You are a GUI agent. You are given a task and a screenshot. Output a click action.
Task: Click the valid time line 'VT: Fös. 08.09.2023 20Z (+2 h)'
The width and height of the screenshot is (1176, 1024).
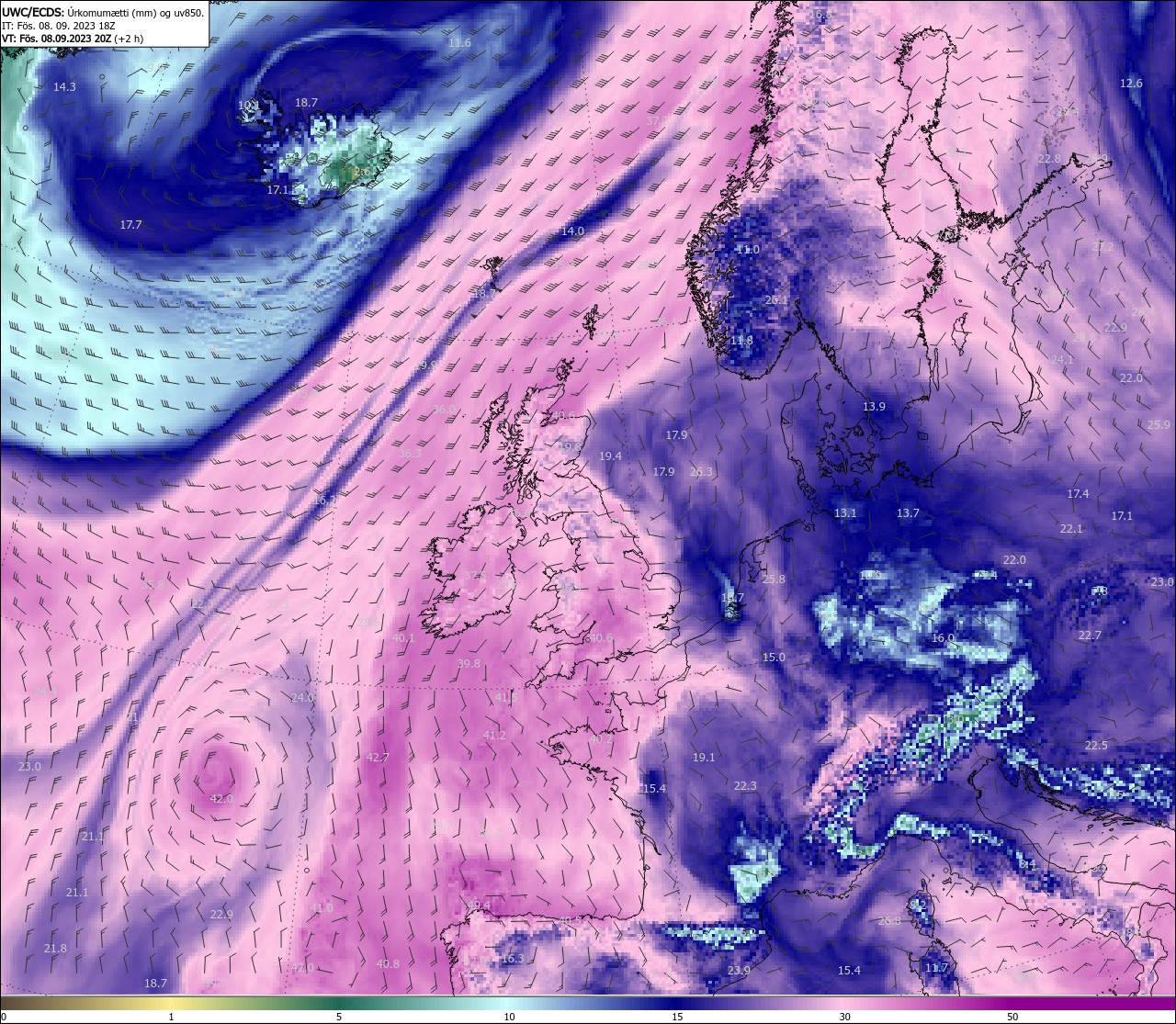(x=72, y=39)
